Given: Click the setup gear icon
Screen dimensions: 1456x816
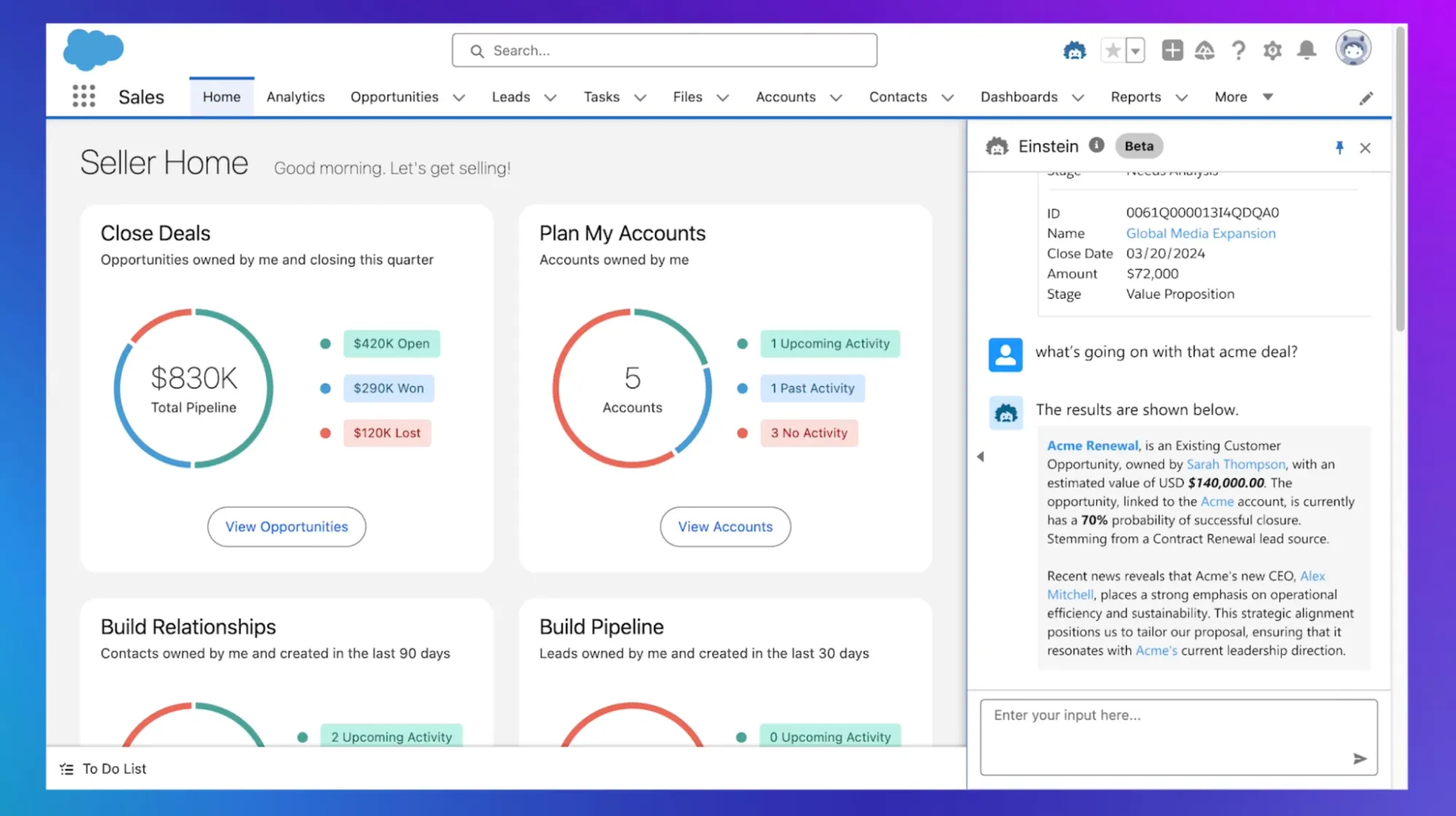Looking at the screenshot, I should click(1272, 50).
